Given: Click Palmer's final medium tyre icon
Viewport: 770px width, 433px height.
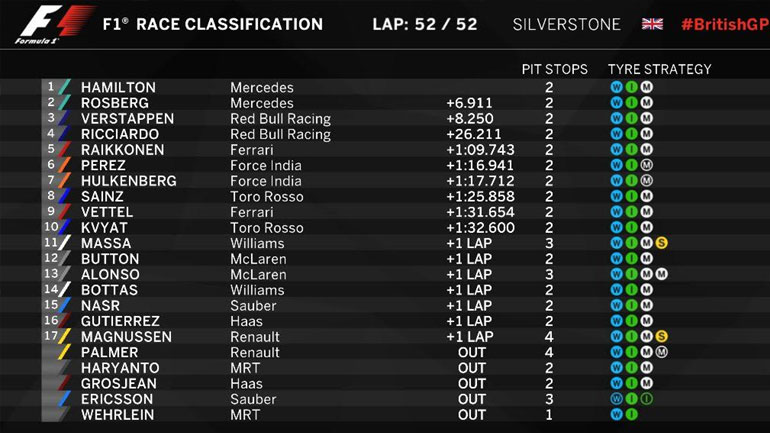Looking at the screenshot, I should [662, 353].
